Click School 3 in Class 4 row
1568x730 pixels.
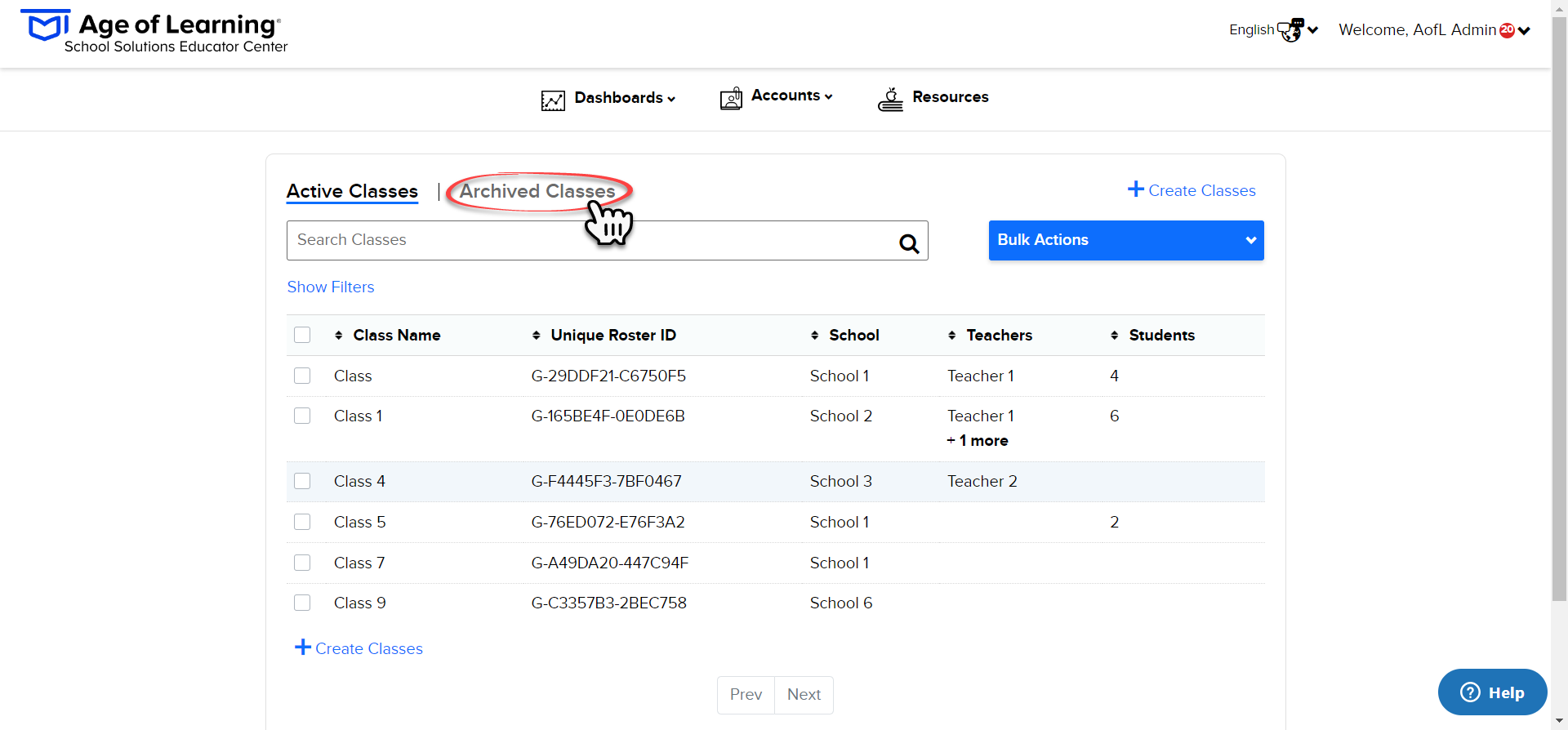click(841, 482)
